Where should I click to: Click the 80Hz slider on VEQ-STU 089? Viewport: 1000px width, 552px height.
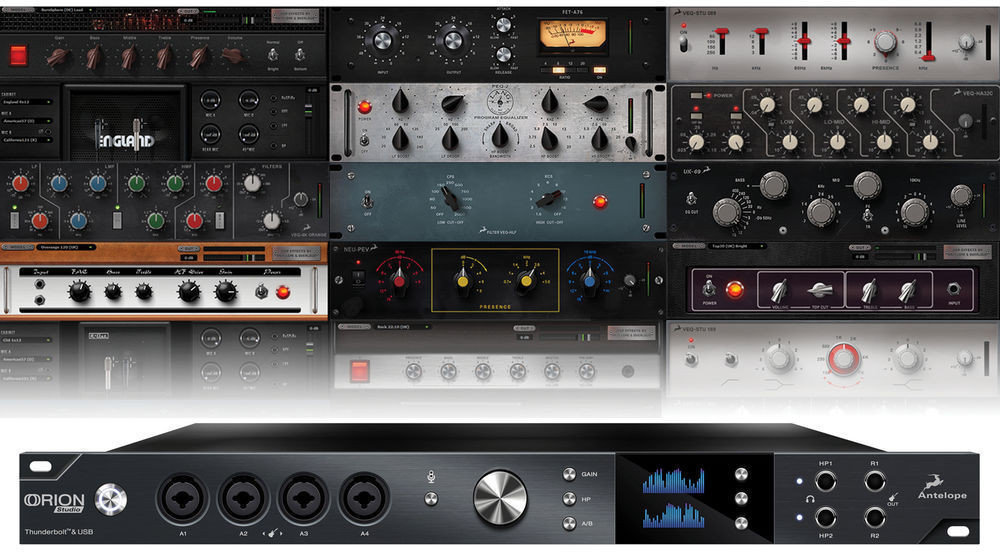tap(804, 40)
